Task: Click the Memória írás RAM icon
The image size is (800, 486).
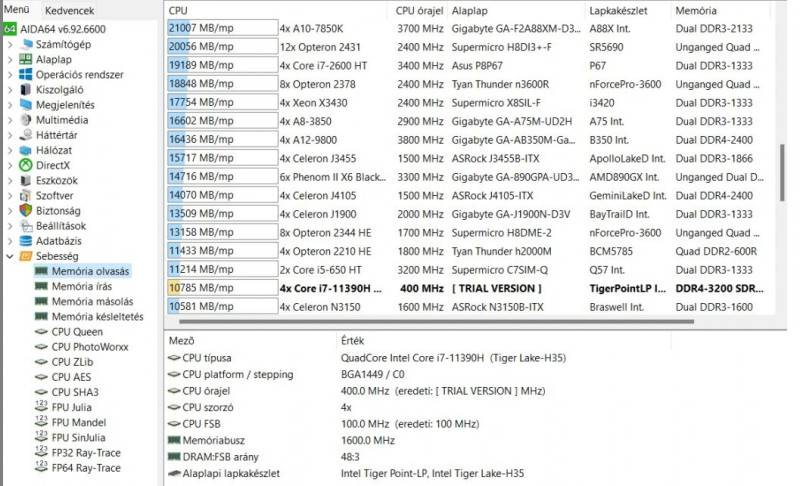Action: (x=41, y=286)
